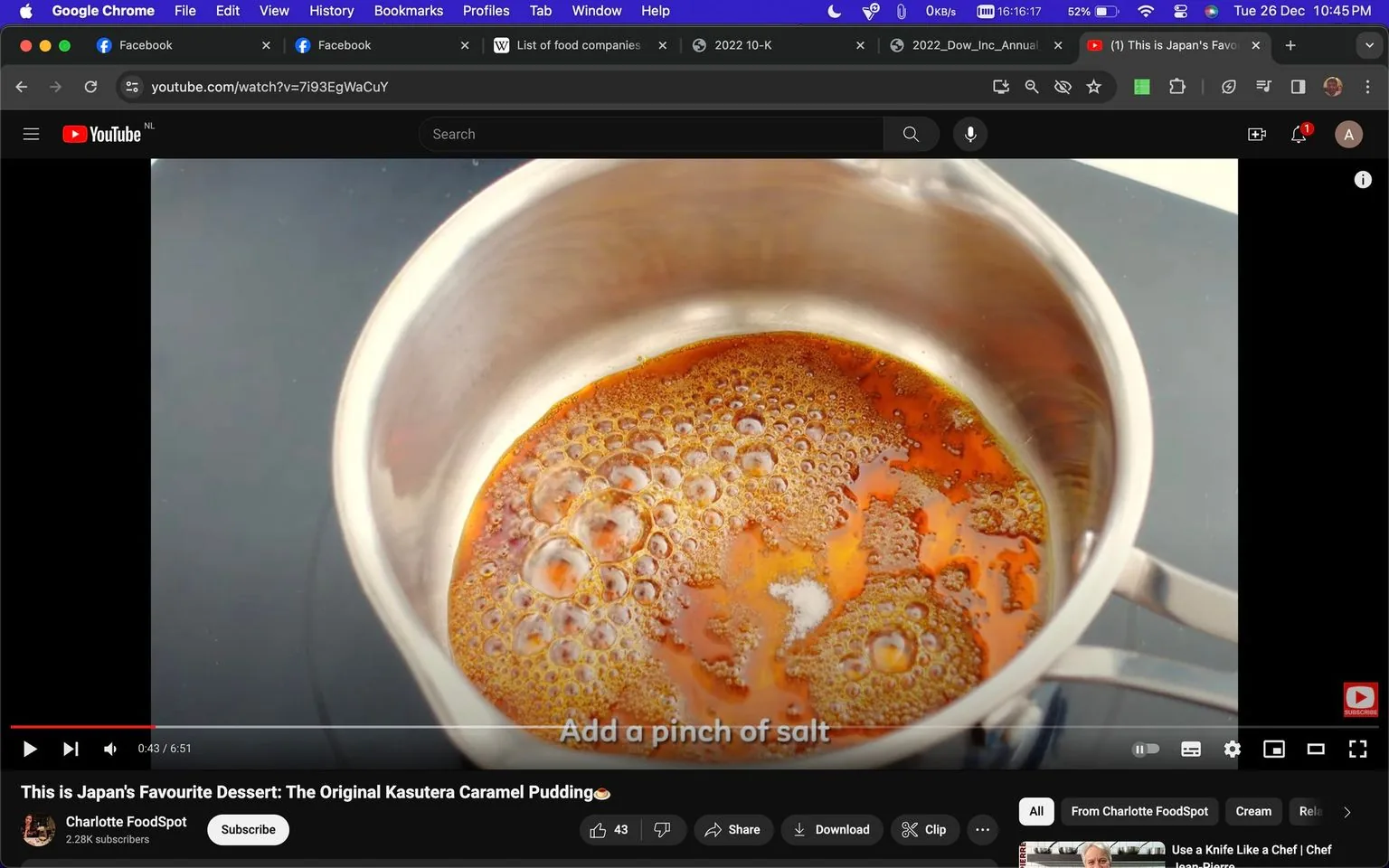Open YouTube video settings gear
1389x868 pixels.
click(x=1232, y=749)
